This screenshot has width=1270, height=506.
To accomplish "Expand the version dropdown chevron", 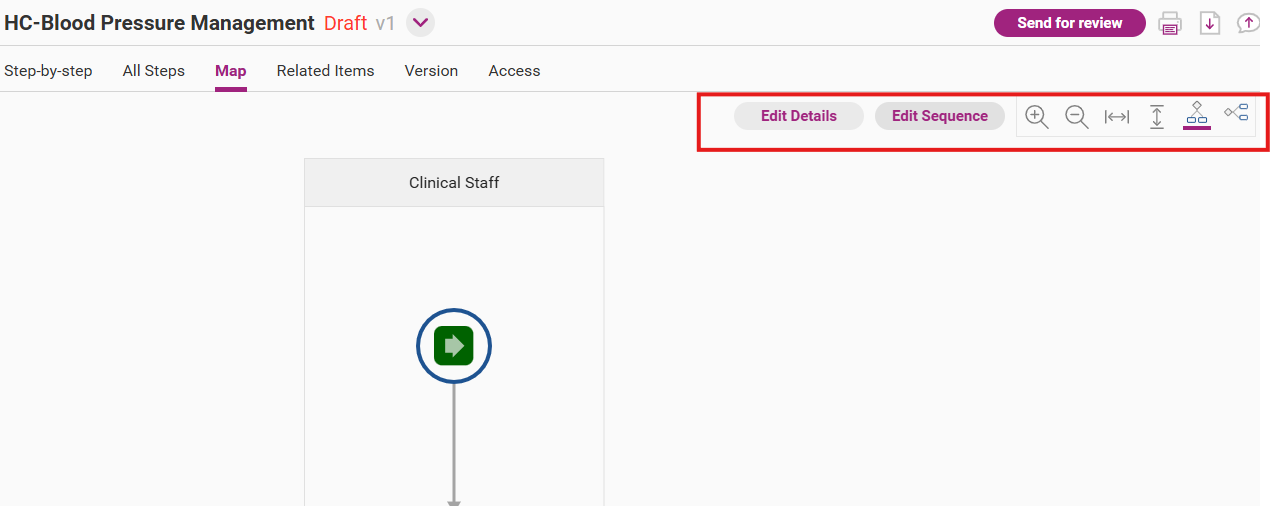I will click(x=420, y=23).
